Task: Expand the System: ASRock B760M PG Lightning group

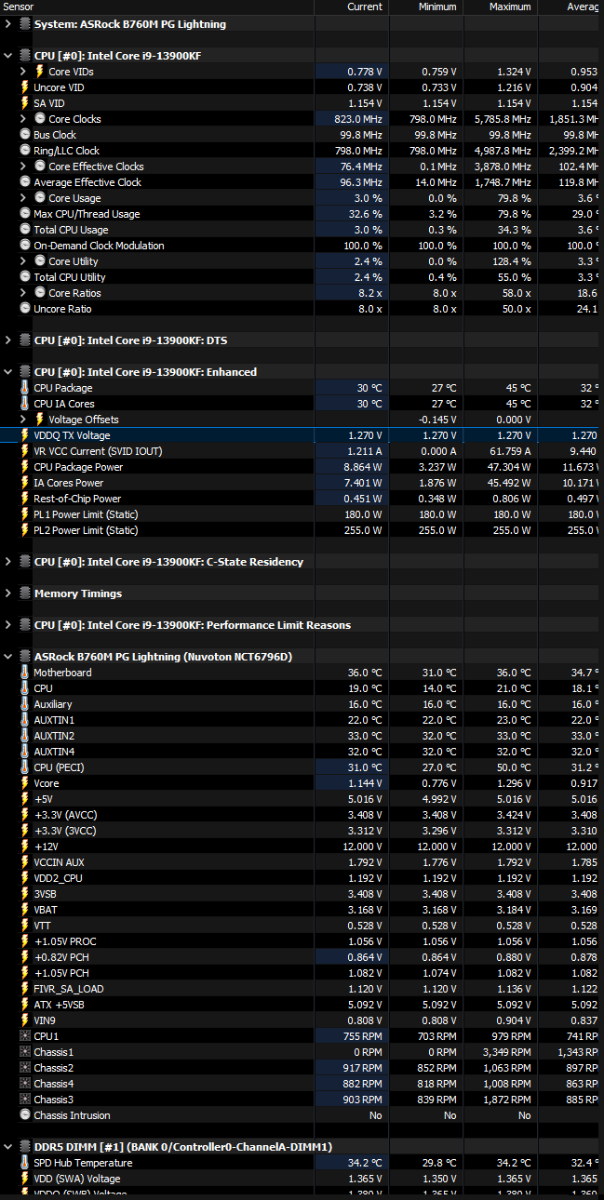Action: pyautogui.click(x=9, y=24)
